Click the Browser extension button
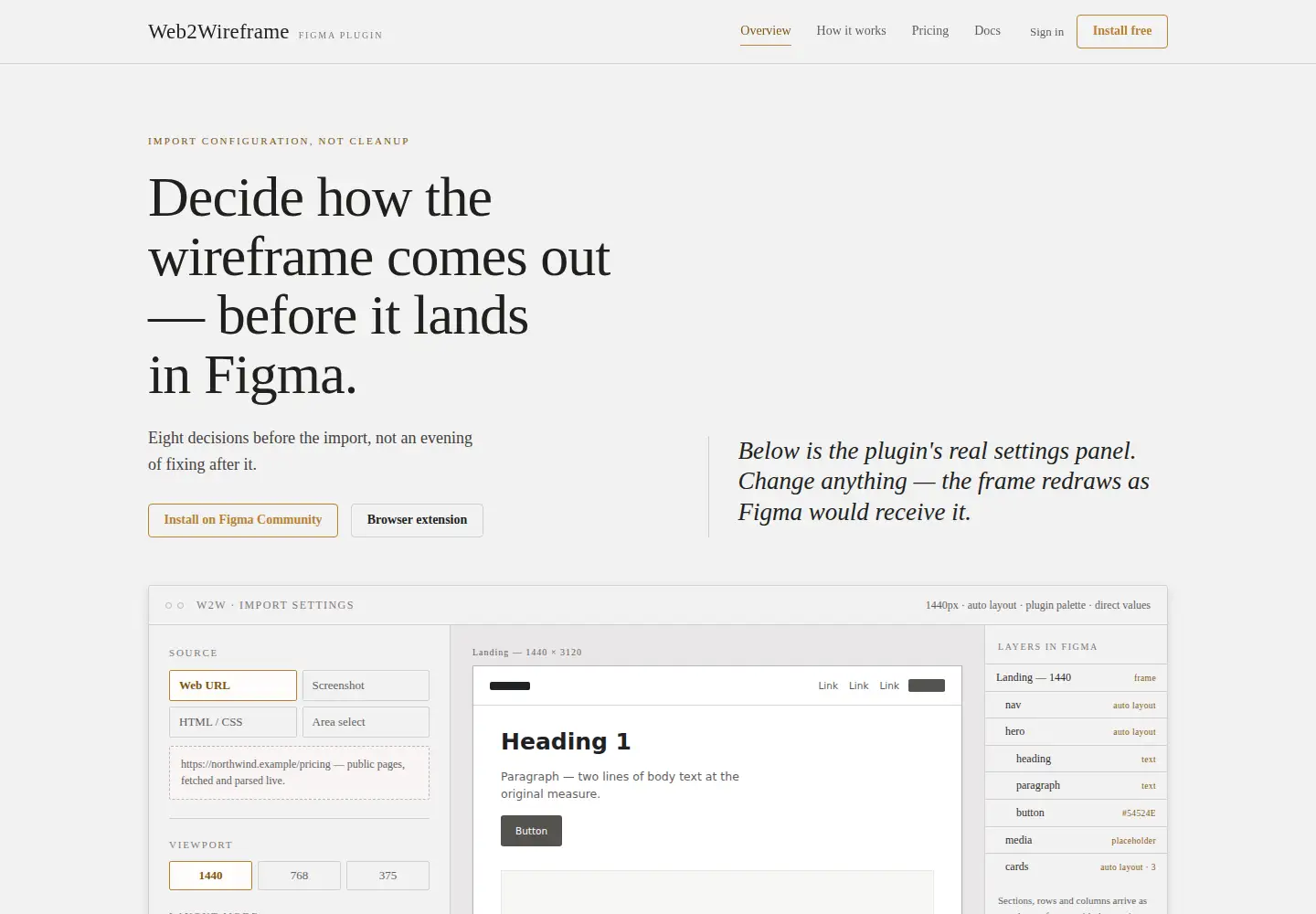The width and height of the screenshot is (1316, 914). coord(417,520)
